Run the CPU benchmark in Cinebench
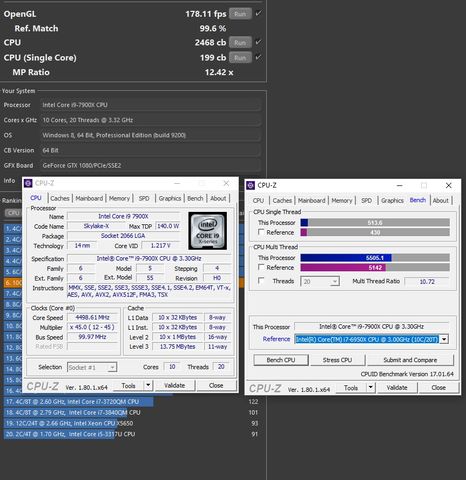 [x=240, y=43]
